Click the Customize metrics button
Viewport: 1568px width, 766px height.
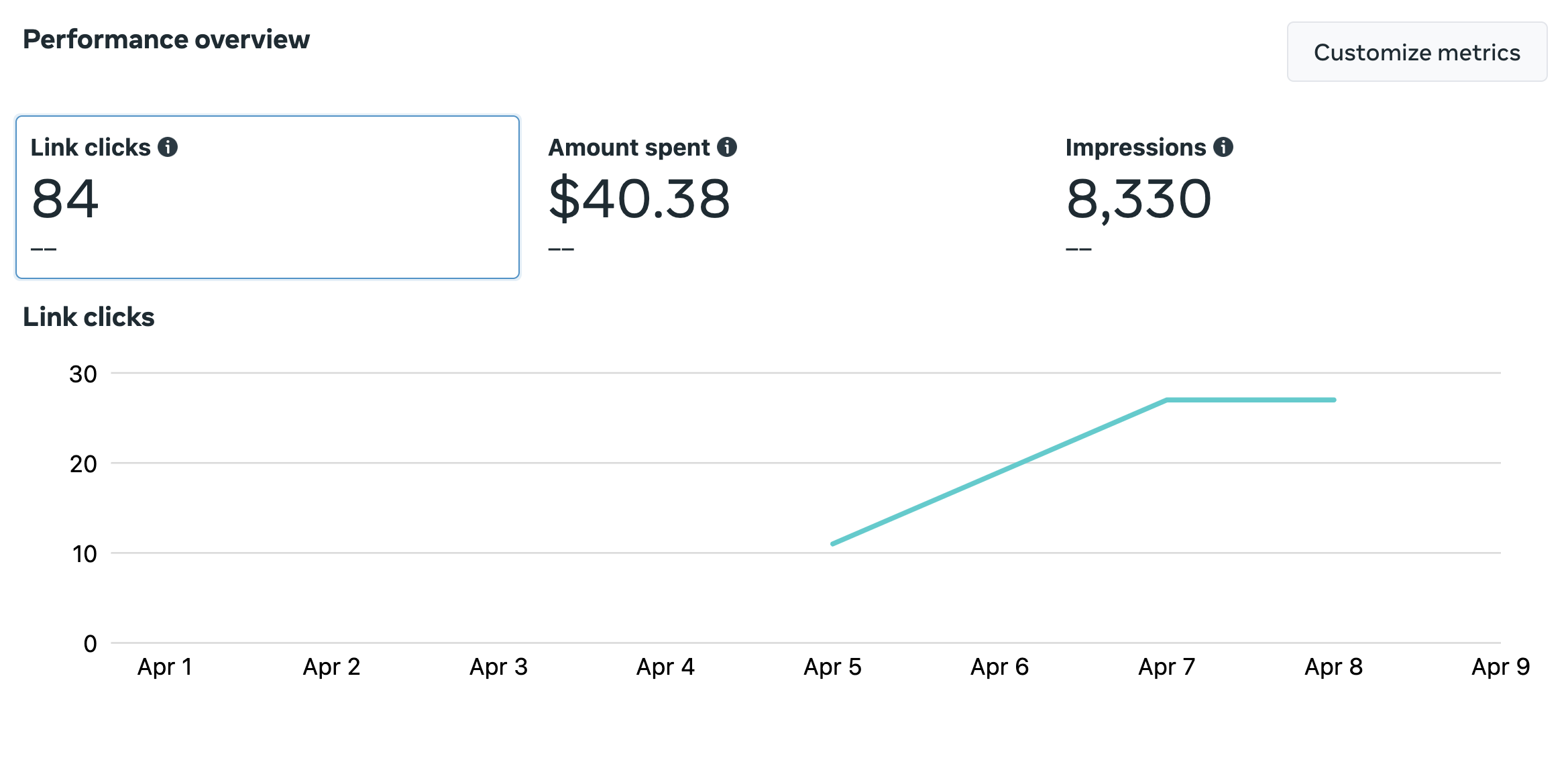pyautogui.click(x=1416, y=52)
